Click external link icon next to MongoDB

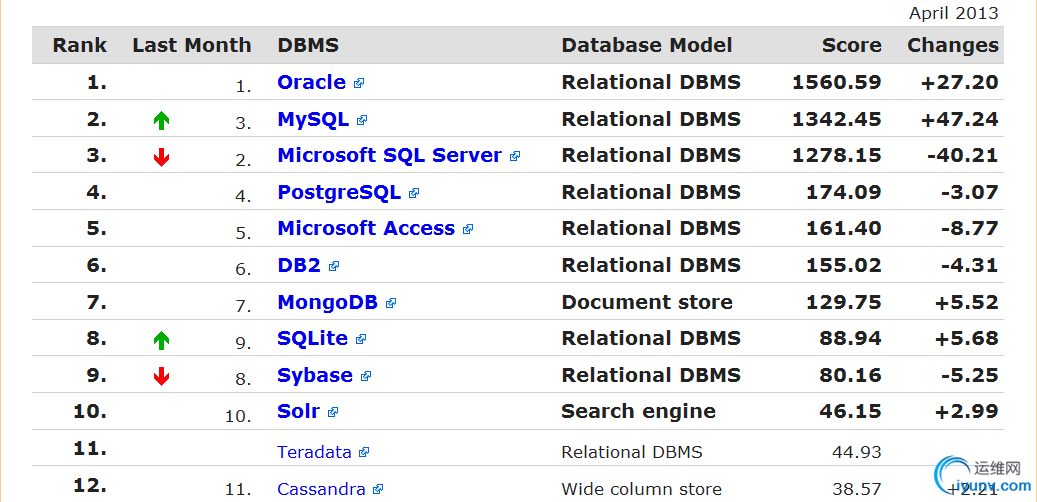point(391,303)
